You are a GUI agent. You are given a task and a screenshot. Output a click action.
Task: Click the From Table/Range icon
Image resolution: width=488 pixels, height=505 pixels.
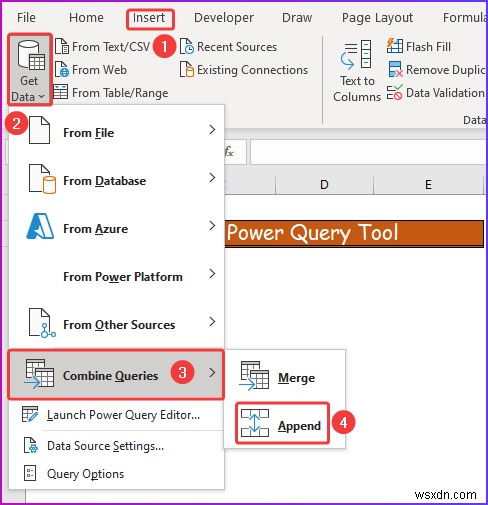coord(61,92)
